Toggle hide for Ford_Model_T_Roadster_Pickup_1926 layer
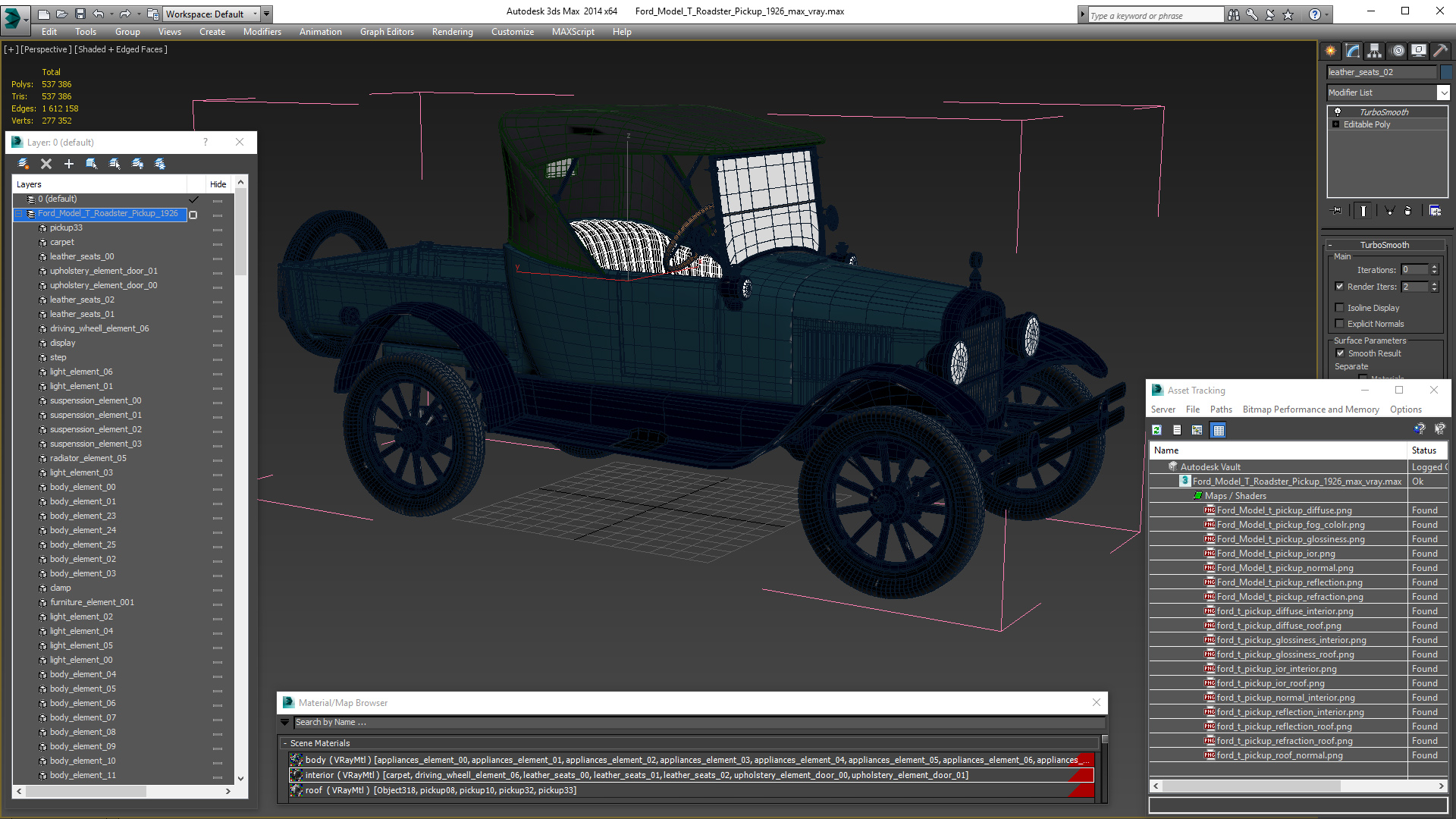This screenshot has height=819, width=1456. [218, 215]
